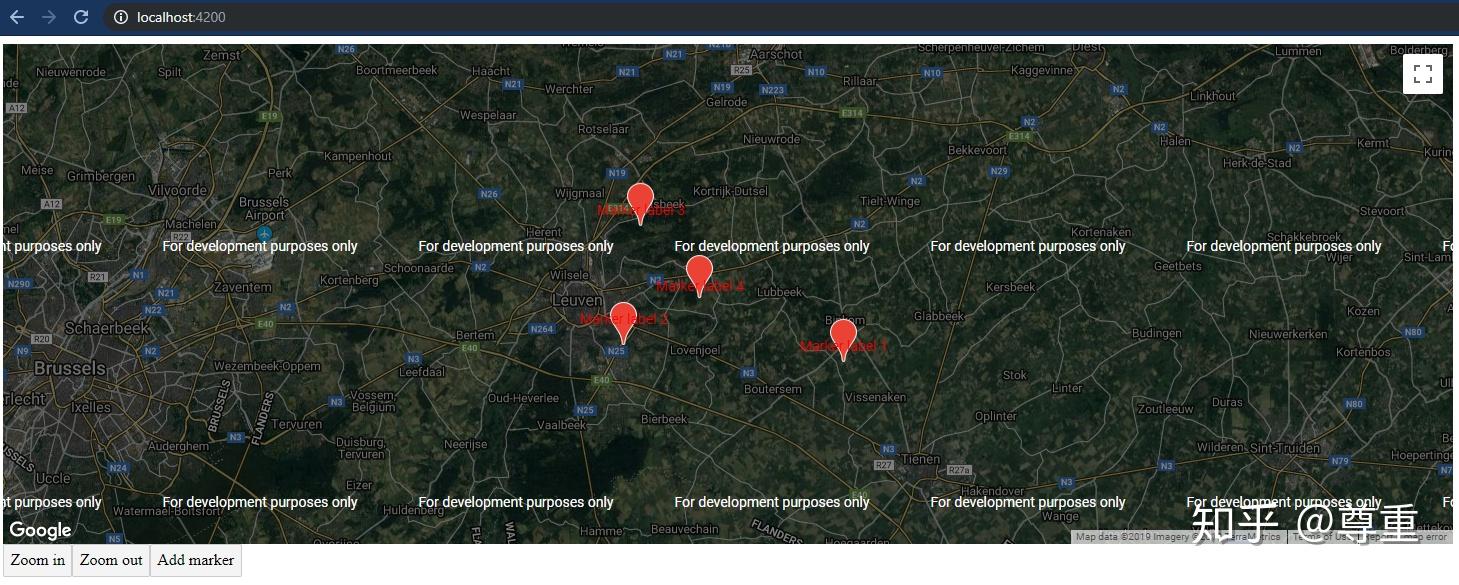Reload the localhost:4200 page
Viewport: 1459px width, 585px height.
(81, 17)
